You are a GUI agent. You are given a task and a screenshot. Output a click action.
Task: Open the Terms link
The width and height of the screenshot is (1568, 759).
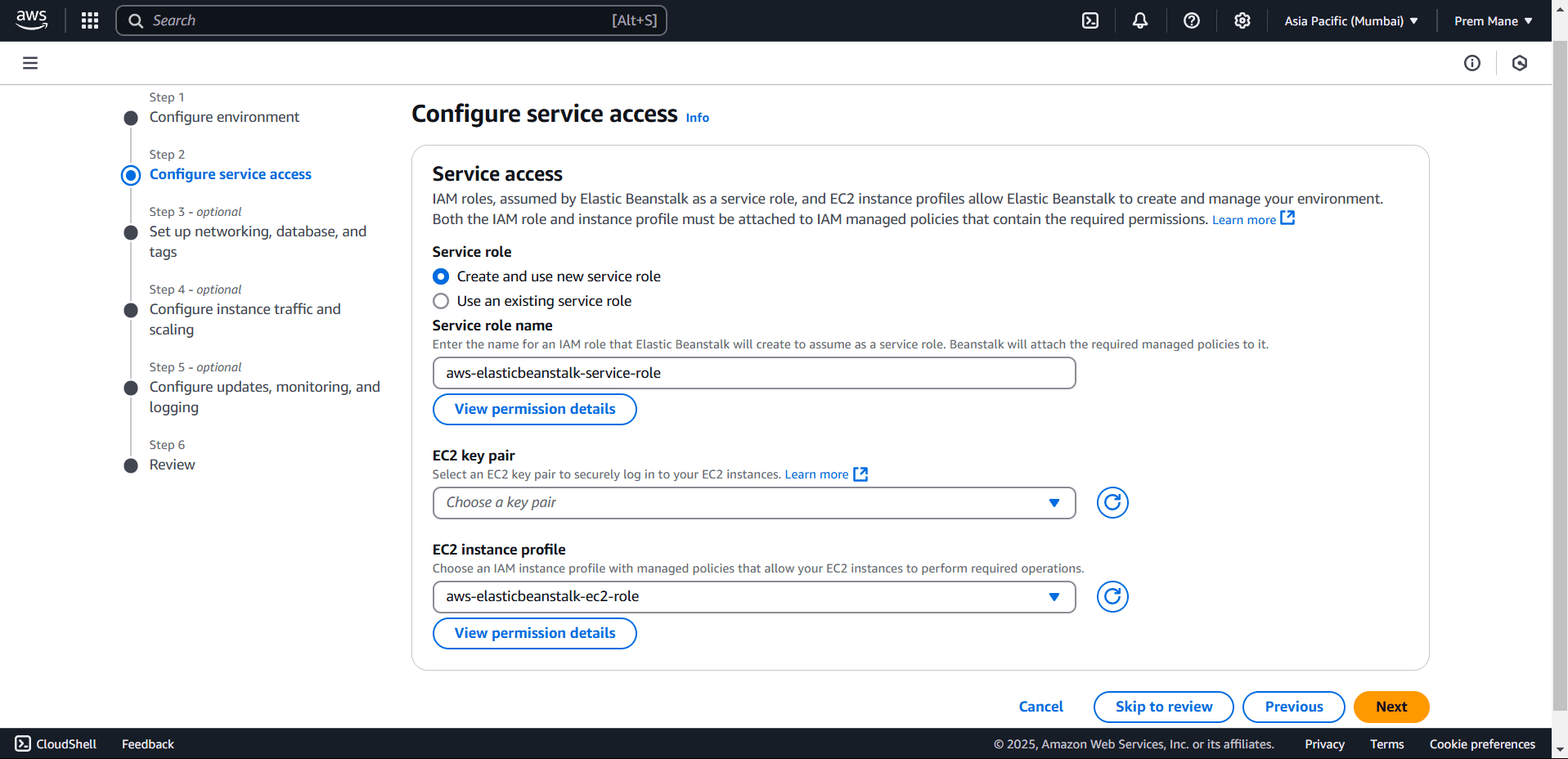pos(1386,743)
